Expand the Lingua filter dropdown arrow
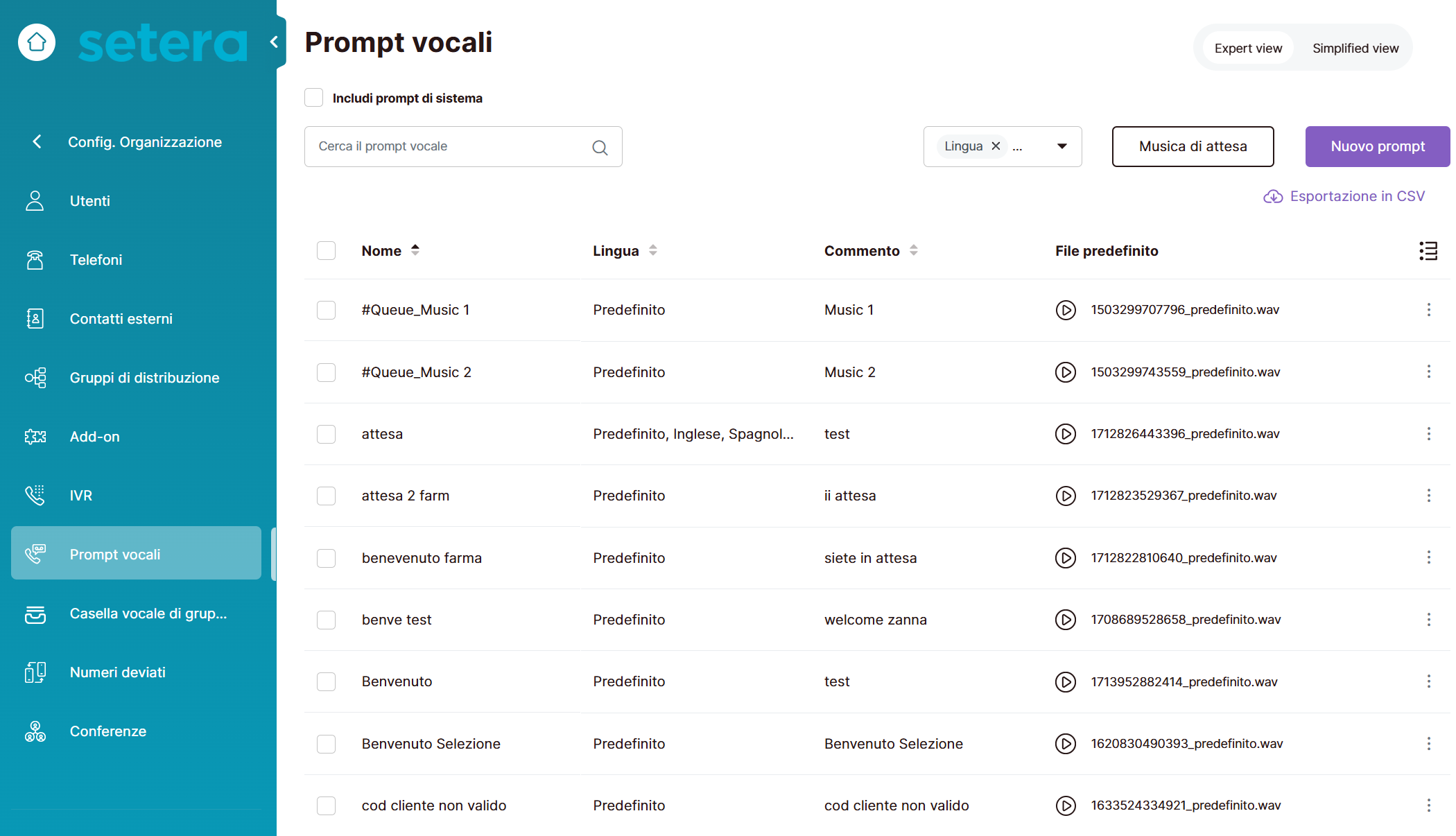Viewport: 1456px width, 836px height. 1061,146
